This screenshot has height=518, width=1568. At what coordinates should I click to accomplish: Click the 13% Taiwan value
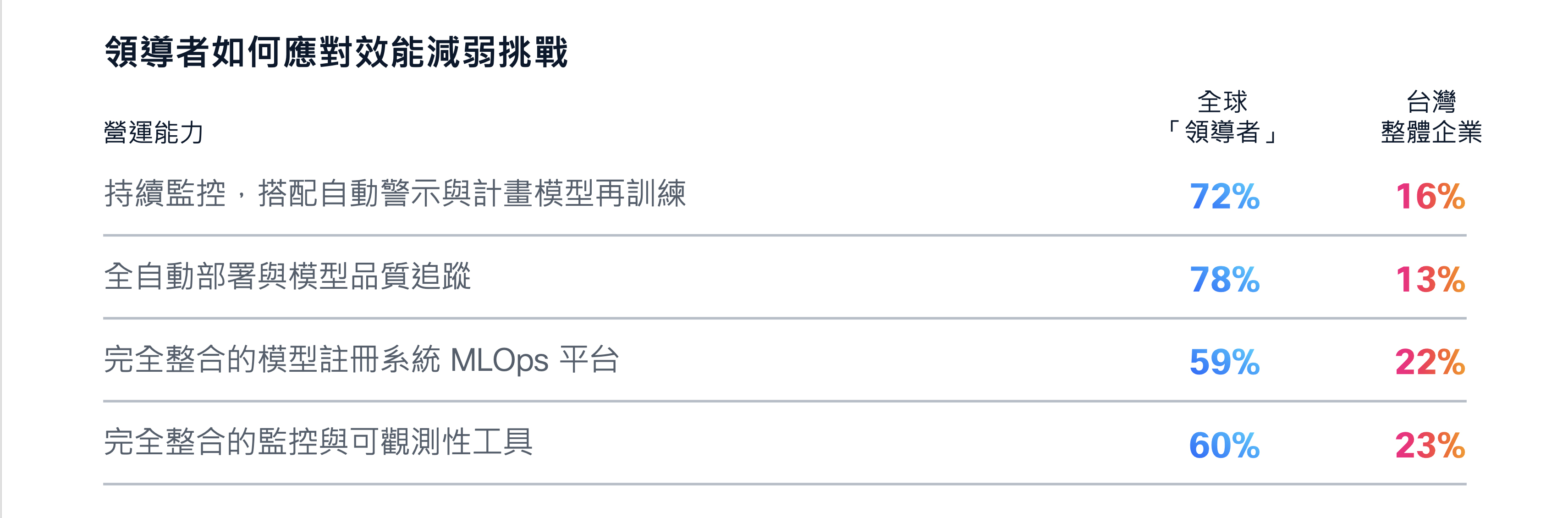1430,279
